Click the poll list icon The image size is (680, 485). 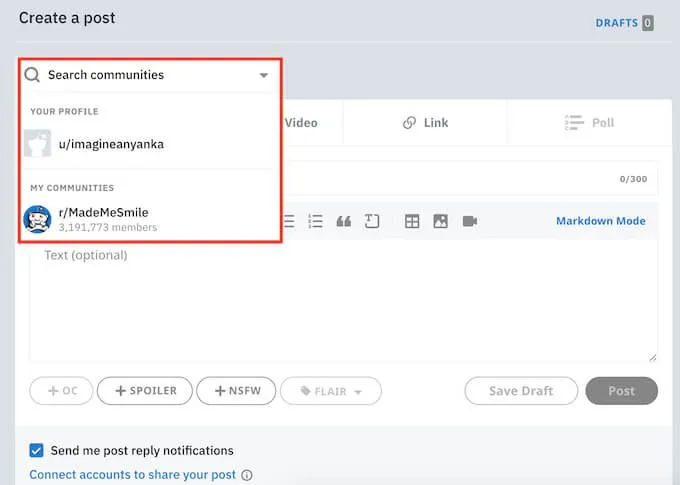click(574, 123)
